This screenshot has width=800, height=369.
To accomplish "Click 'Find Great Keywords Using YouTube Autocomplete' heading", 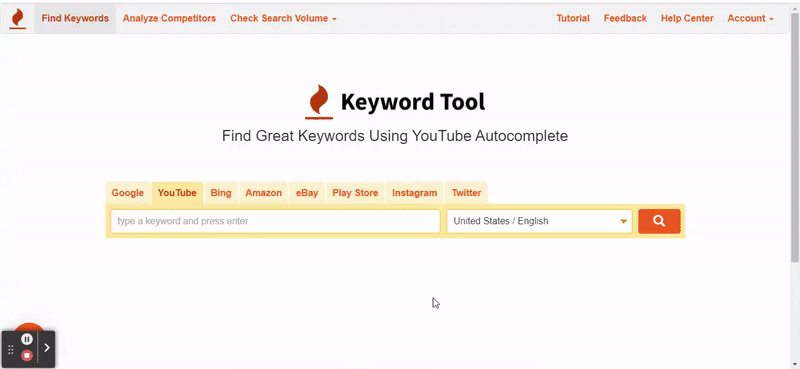I will click(x=395, y=136).
